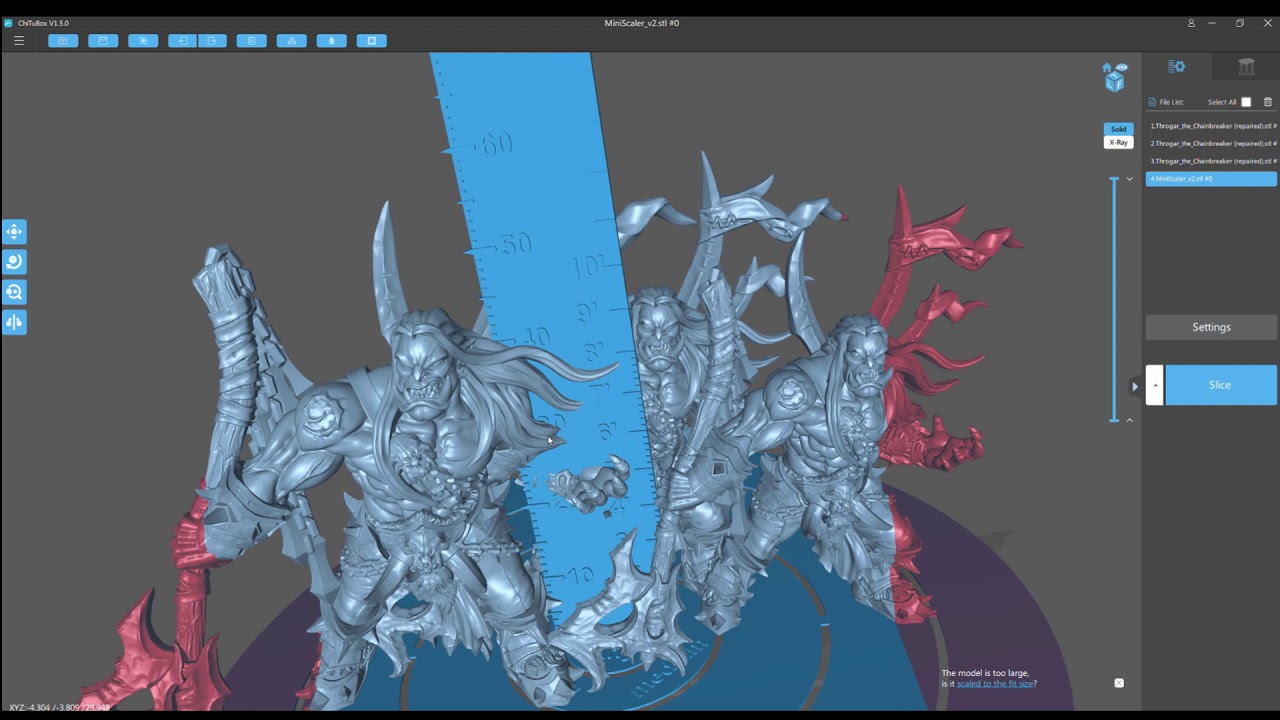Click down chevron above layer slider
The height and width of the screenshot is (720, 1280).
tap(1130, 179)
